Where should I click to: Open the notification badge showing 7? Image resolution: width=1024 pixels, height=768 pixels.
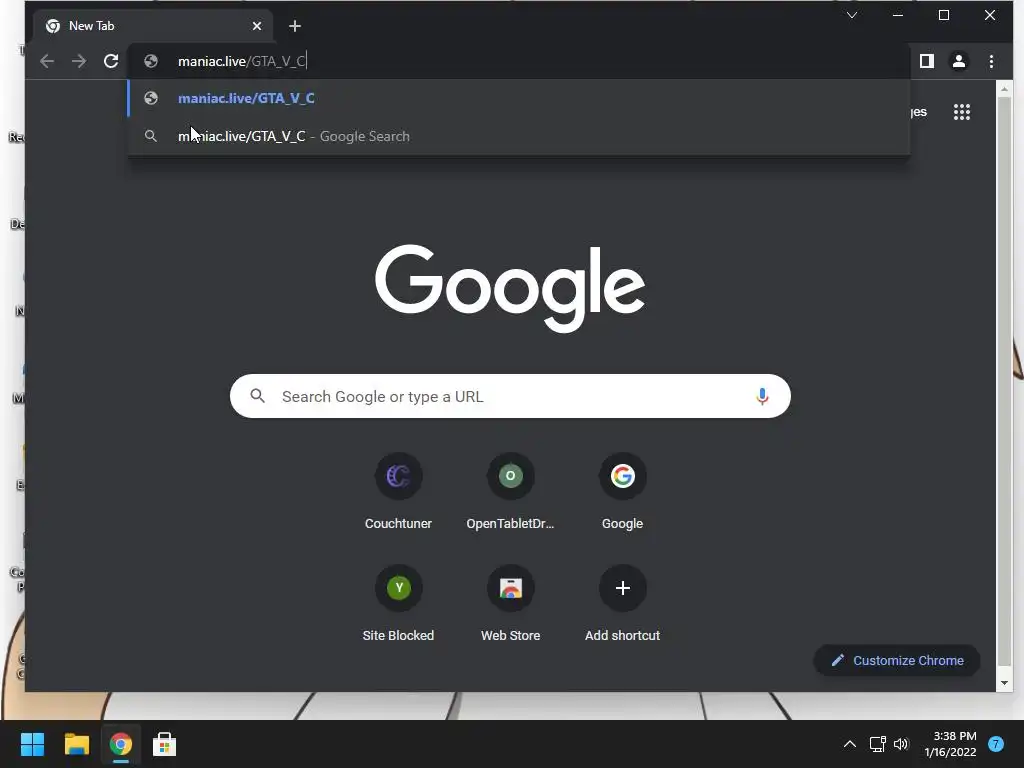pos(995,744)
